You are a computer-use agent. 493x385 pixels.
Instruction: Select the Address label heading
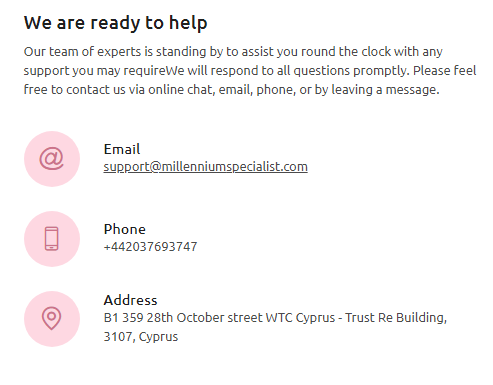pyautogui.click(x=130, y=300)
